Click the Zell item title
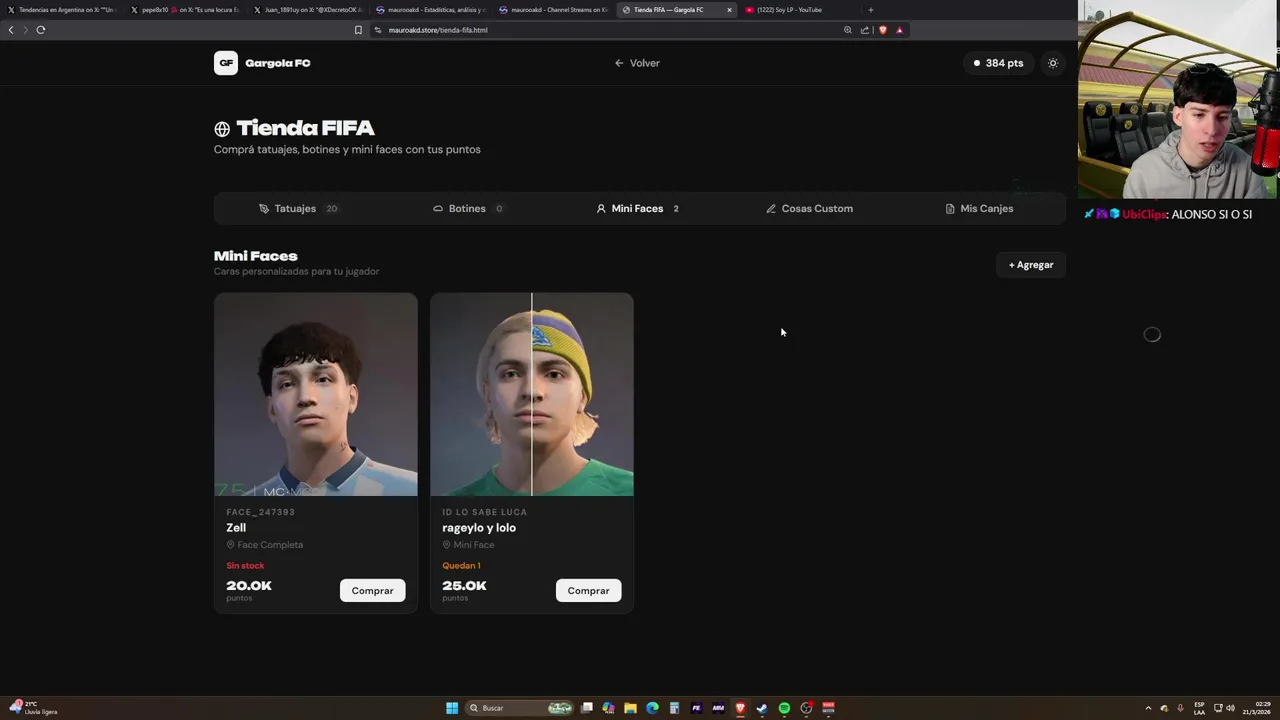The width and height of the screenshot is (1280, 720). [x=236, y=528]
